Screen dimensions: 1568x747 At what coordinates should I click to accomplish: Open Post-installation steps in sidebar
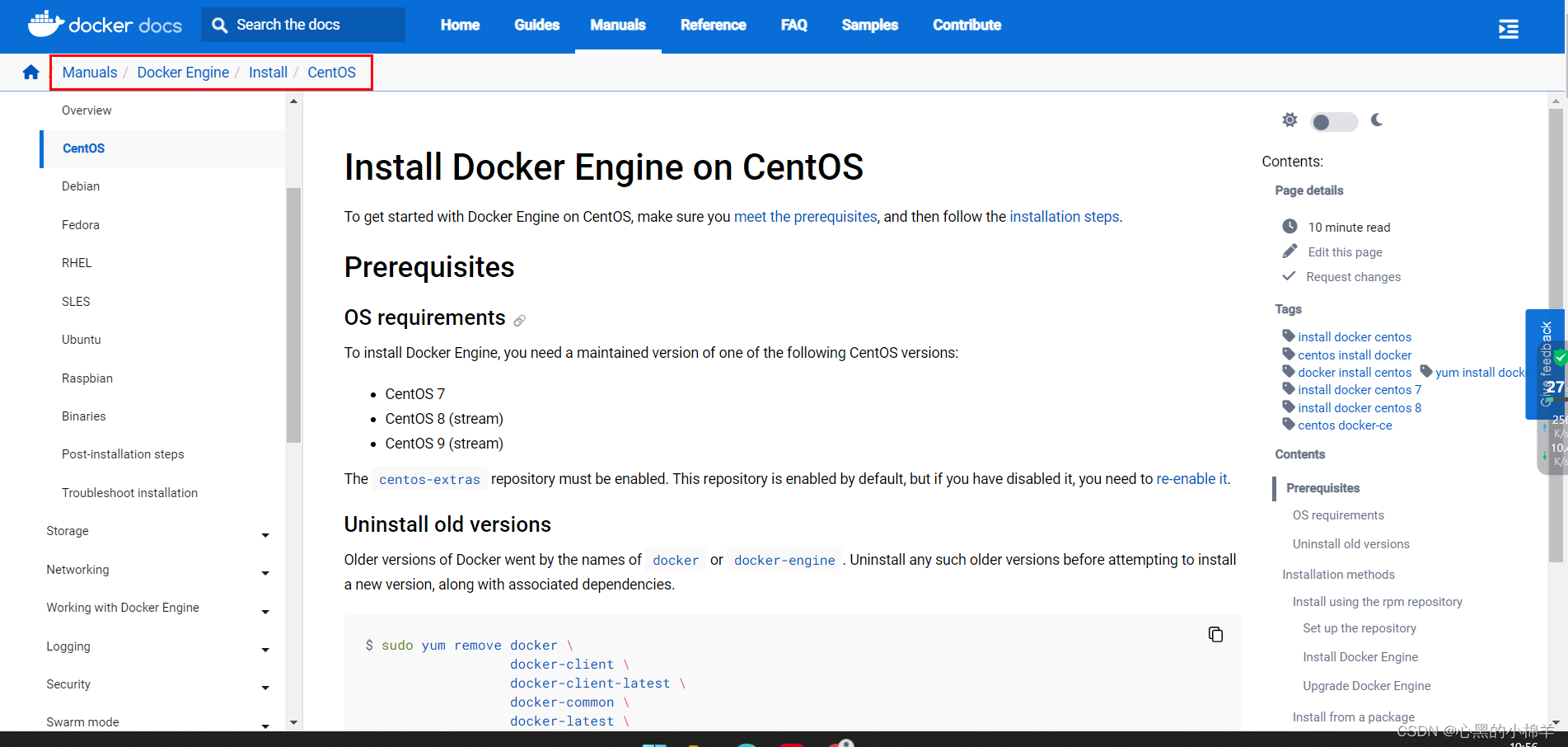pos(123,454)
